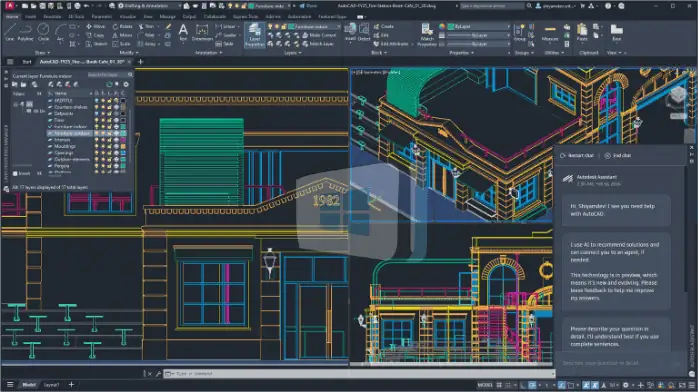
Task: Open the Drafting & Annotation workspace dropdown
Action: pos(150,6)
